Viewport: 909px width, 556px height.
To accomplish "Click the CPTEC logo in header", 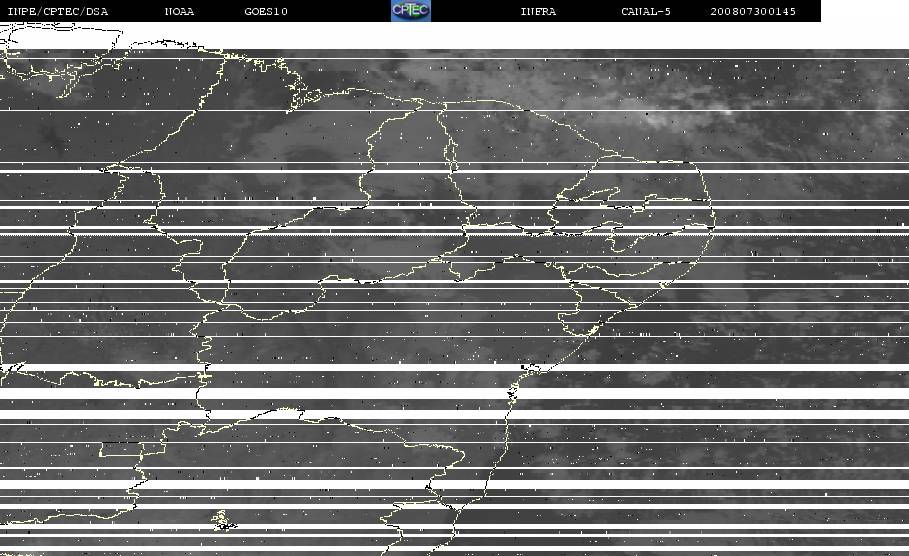I will (x=411, y=10).
